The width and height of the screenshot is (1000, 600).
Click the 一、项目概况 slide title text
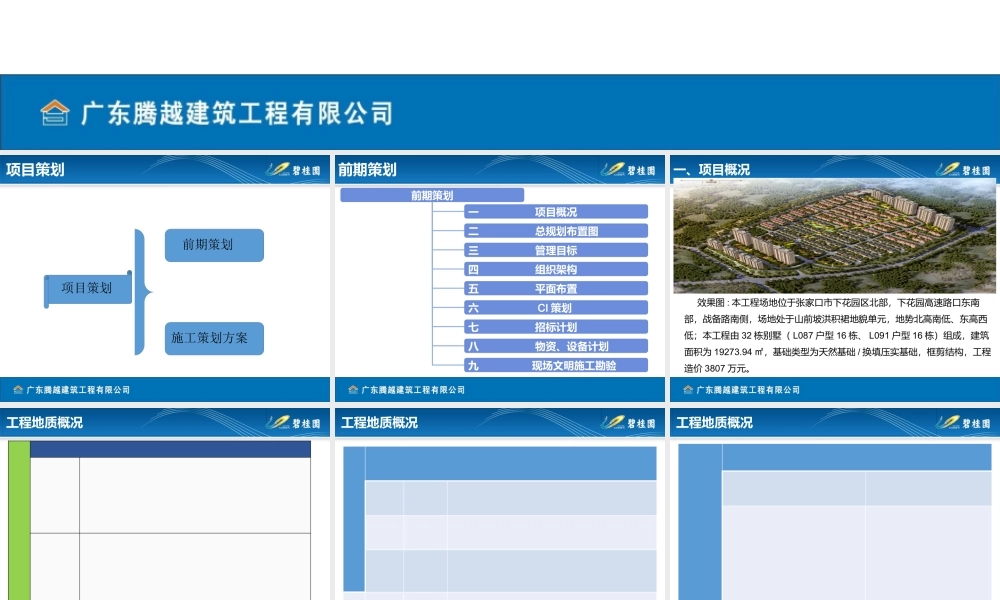click(712, 170)
